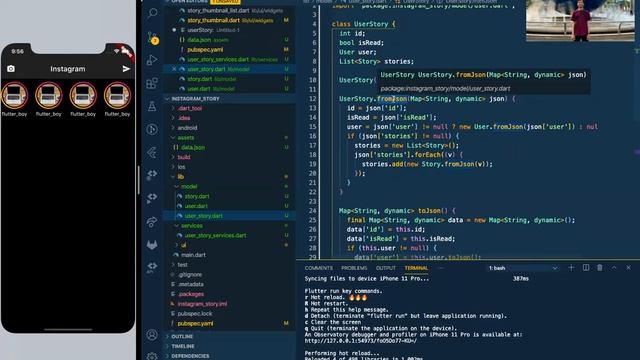Screen dimensions: 640x360
Task: Switch to the OUTPUT panel tab
Action: 386,268
